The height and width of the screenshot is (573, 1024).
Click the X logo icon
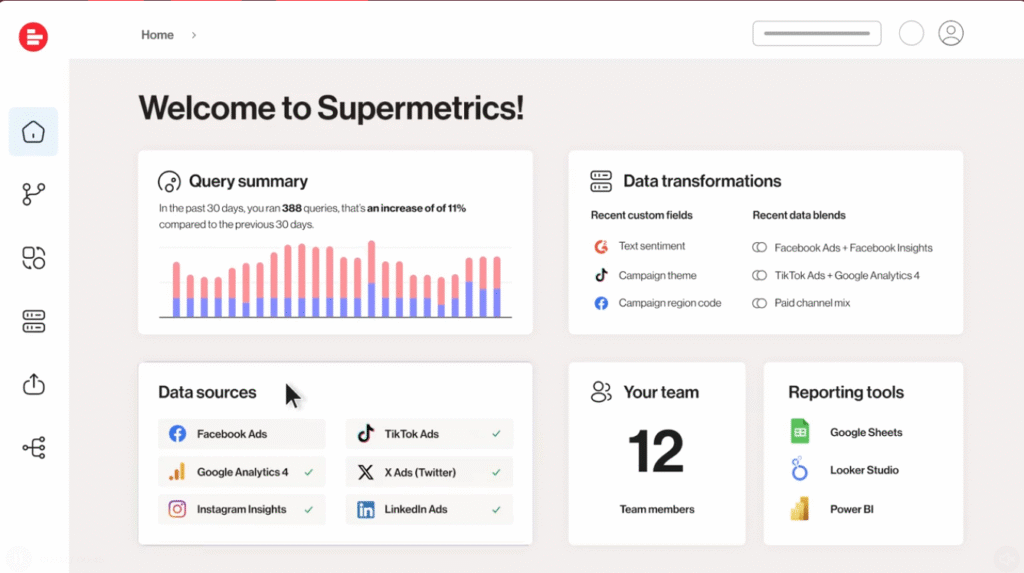tap(366, 472)
